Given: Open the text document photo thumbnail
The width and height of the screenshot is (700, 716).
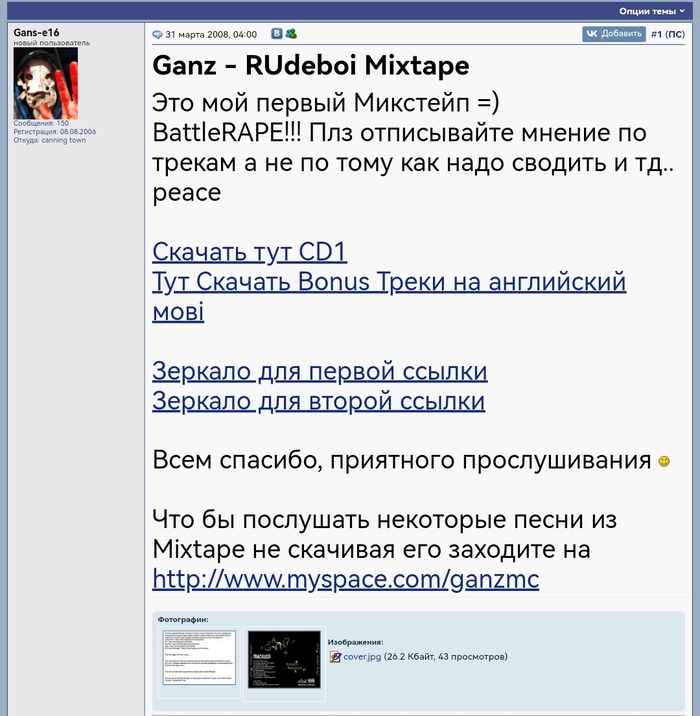Looking at the screenshot, I should pyautogui.click(x=199, y=657).
